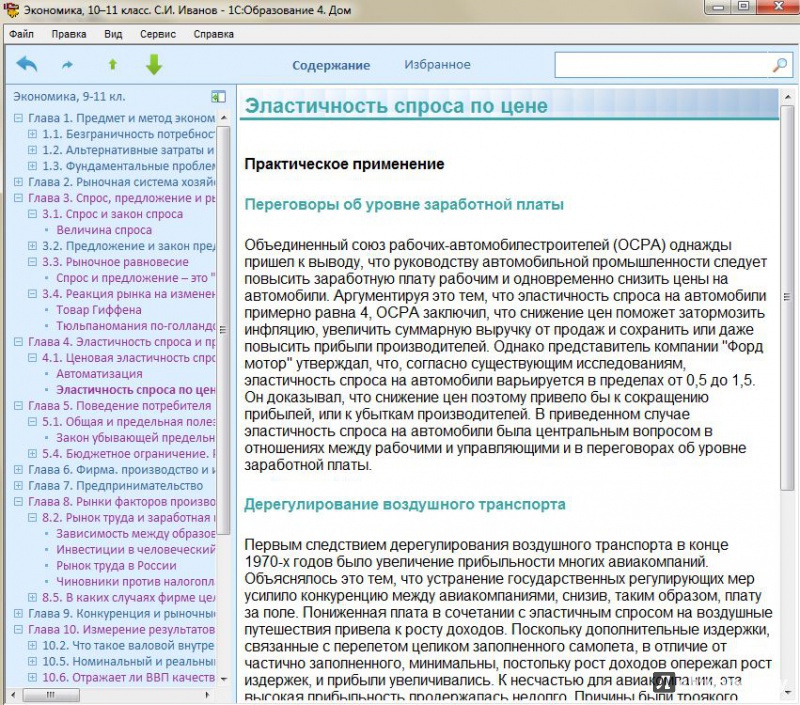Switch to the Избранное tab
Image resolution: width=800 pixels, height=705 pixels.
(438, 65)
